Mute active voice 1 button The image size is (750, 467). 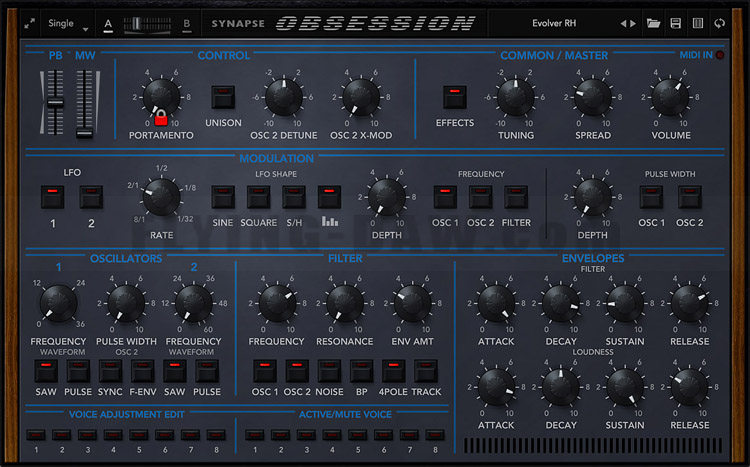254,435
